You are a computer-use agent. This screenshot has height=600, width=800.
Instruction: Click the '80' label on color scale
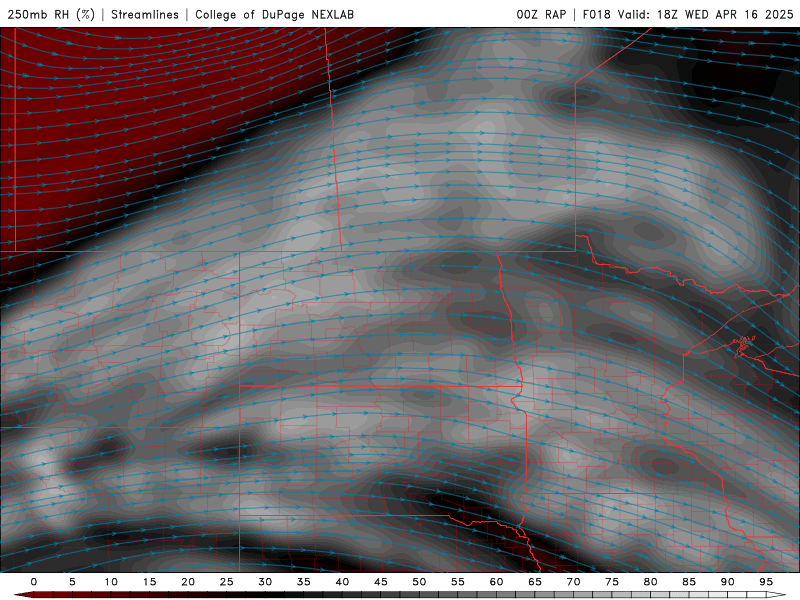coord(650,582)
